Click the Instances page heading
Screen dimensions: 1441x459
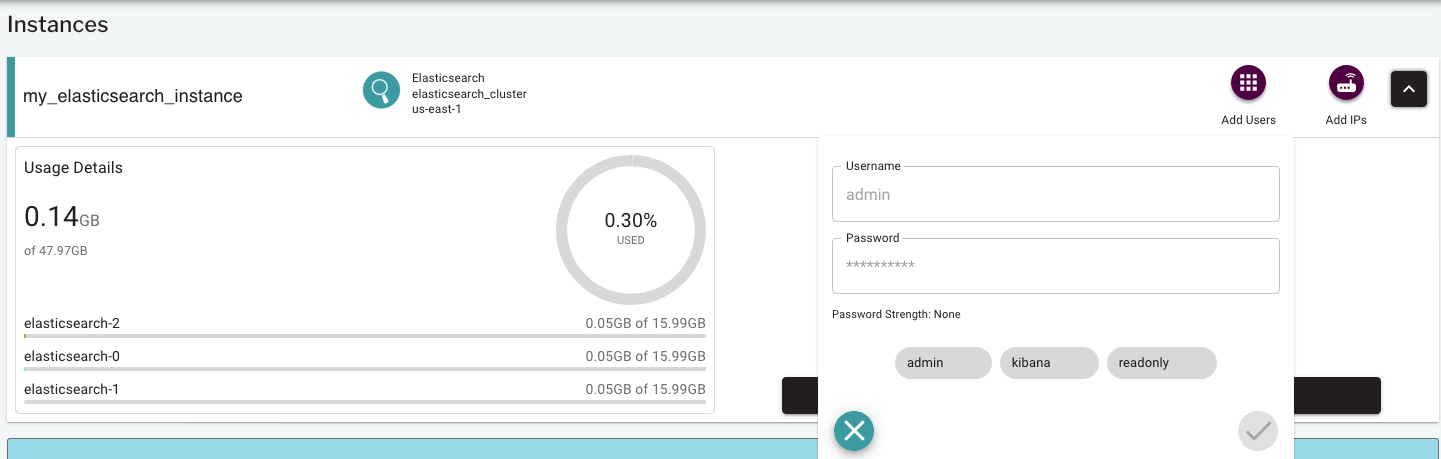coord(58,24)
